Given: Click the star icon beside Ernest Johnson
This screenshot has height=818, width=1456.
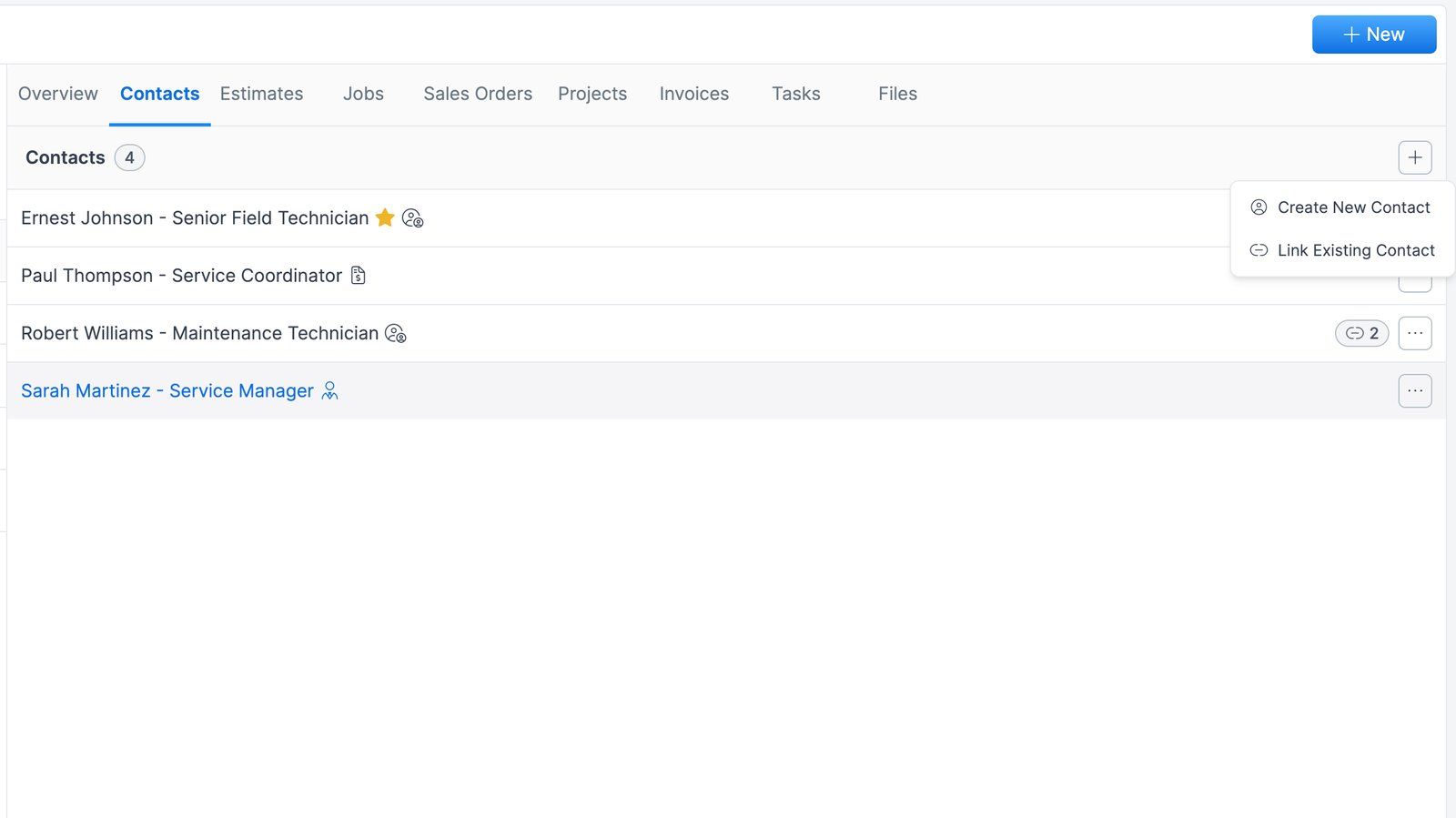Looking at the screenshot, I should pyautogui.click(x=385, y=217).
